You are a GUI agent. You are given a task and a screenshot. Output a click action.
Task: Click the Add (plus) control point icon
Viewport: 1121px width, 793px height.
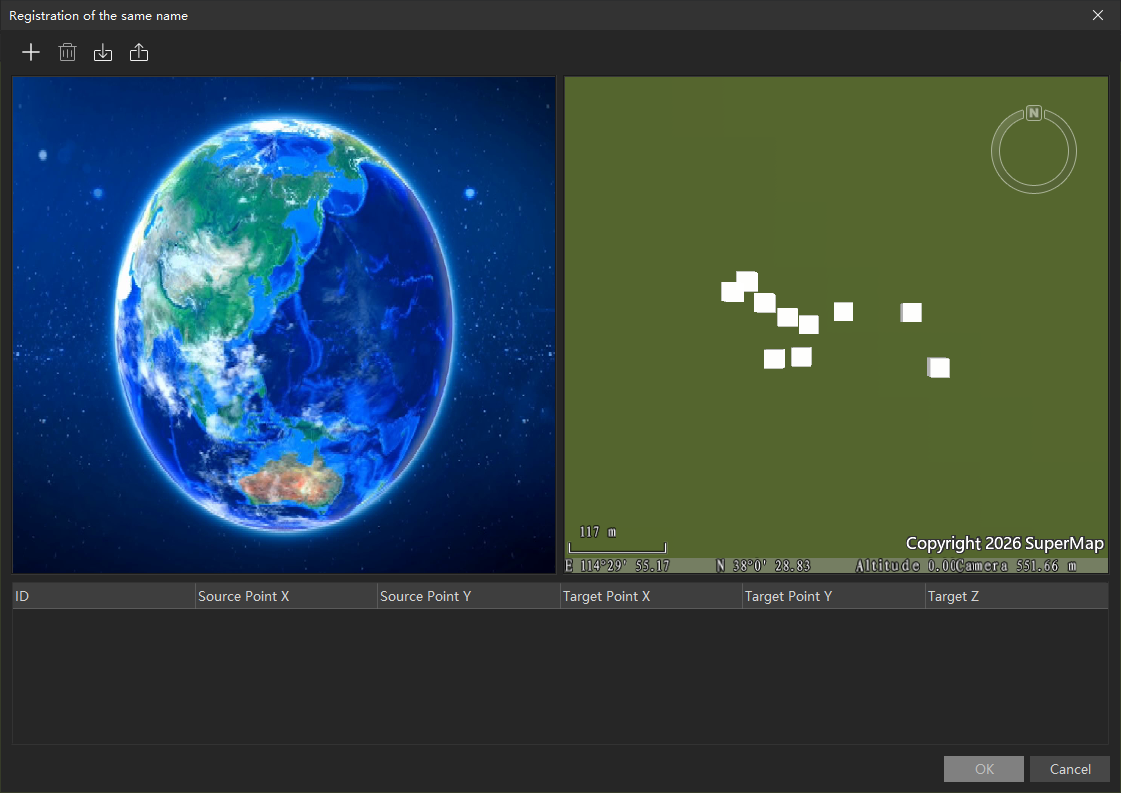pos(31,53)
